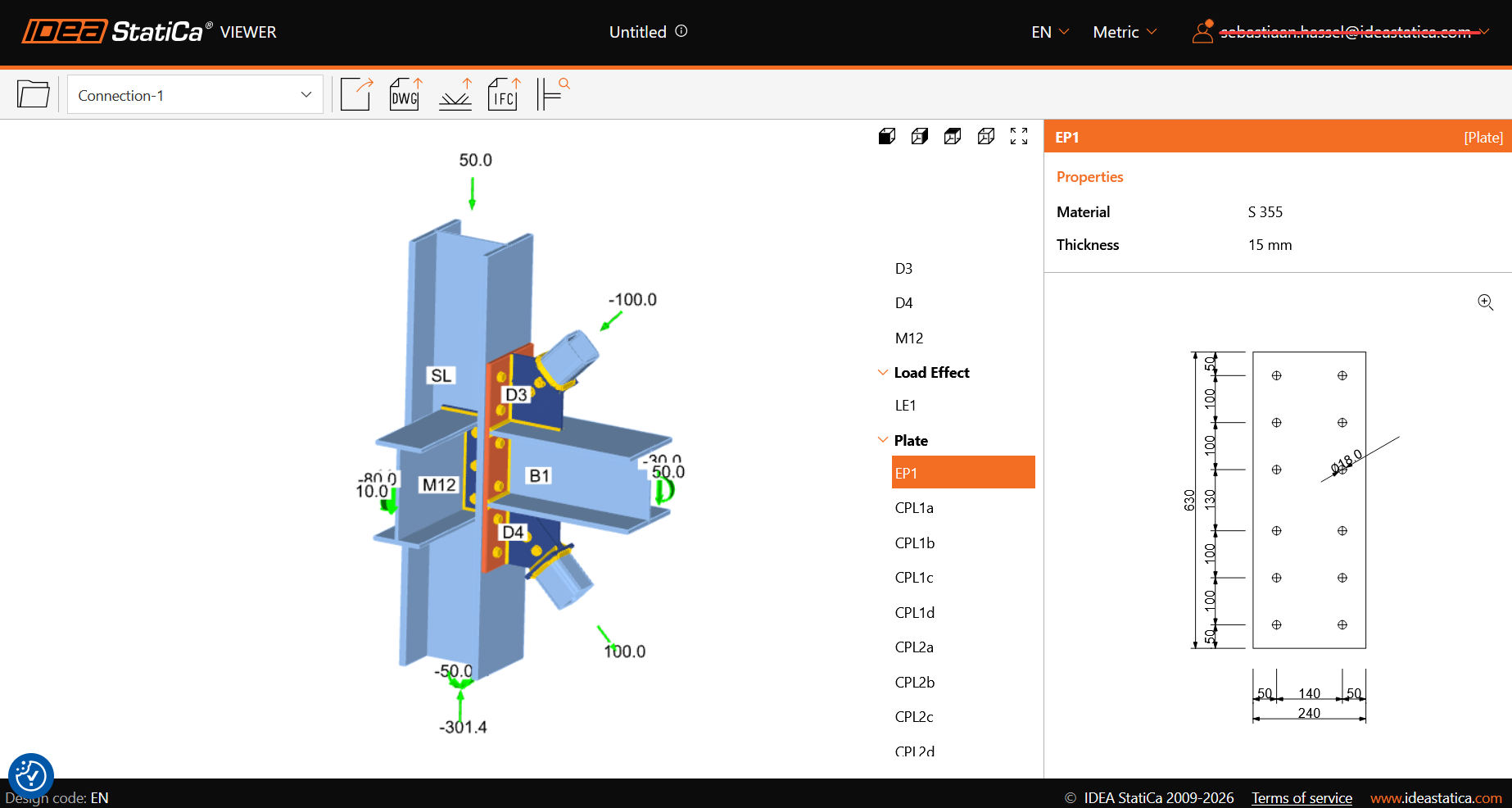The image size is (1512, 808).
Task: Open the Terms of service link
Action: pyautogui.click(x=1301, y=798)
